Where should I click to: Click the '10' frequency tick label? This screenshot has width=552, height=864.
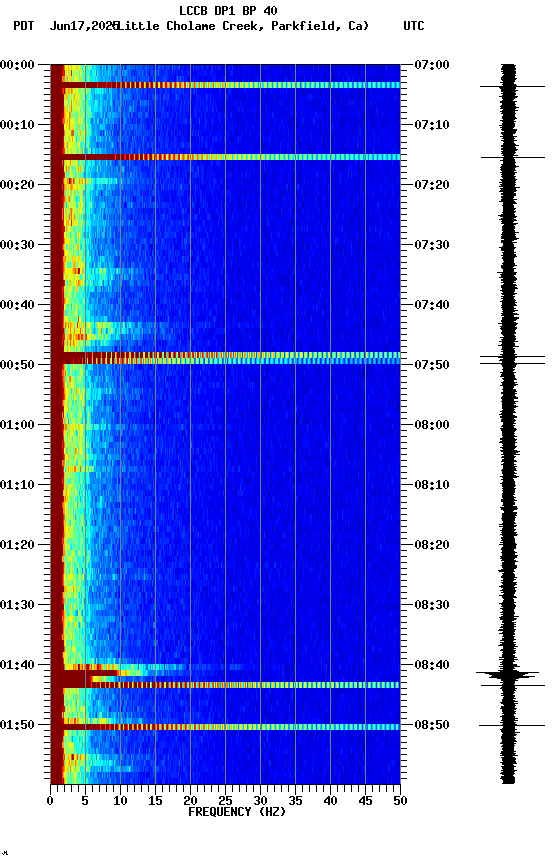(x=120, y=801)
